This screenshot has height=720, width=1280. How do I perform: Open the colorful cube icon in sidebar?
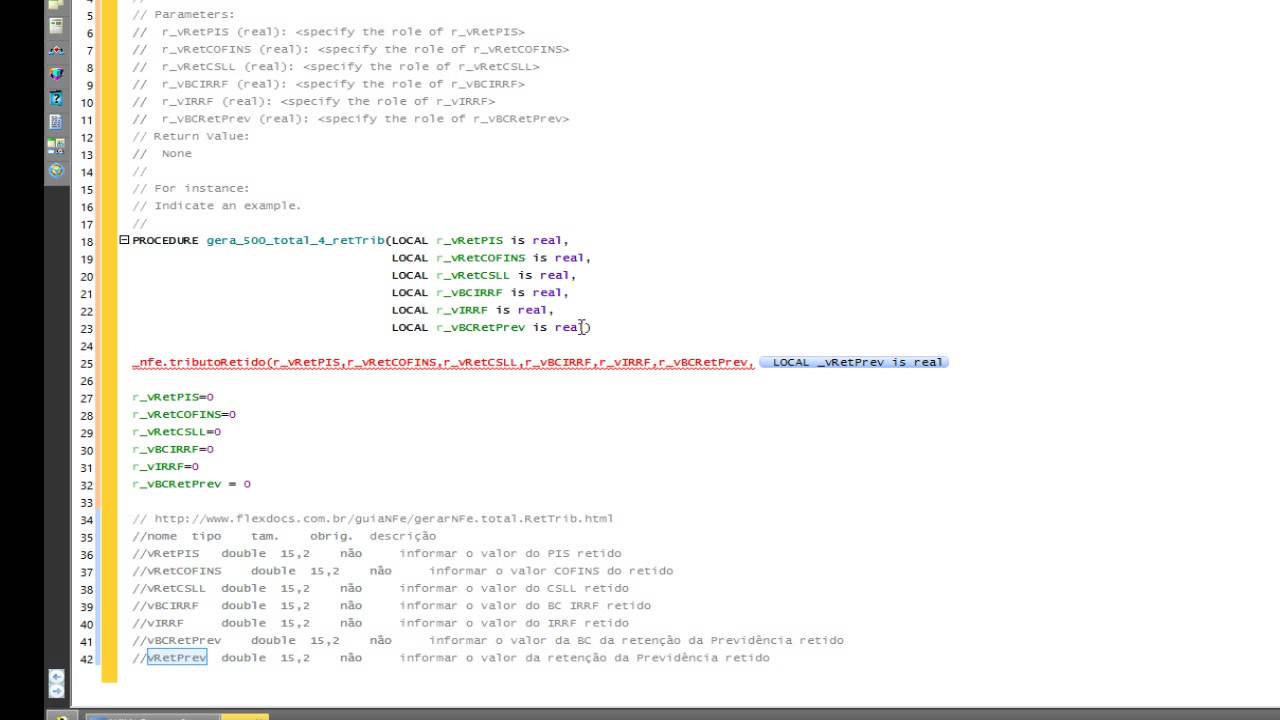click(x=56, y=74)
